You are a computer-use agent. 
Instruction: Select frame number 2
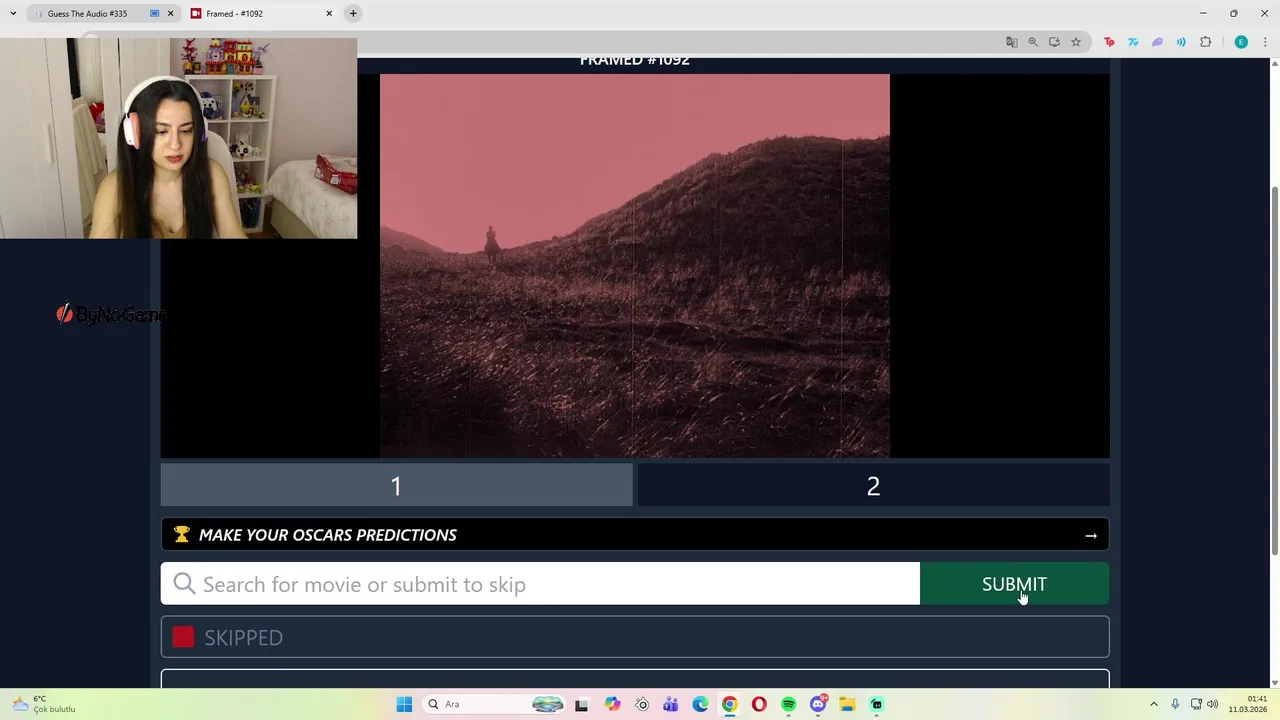coord(873,486)
